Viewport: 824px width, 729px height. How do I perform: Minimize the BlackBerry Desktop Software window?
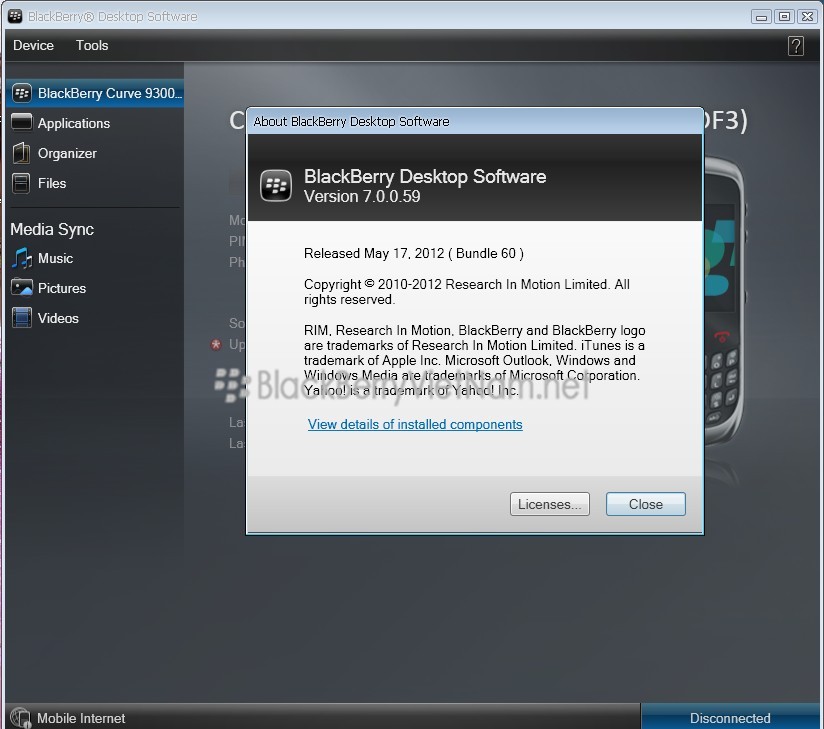[760, 17]
